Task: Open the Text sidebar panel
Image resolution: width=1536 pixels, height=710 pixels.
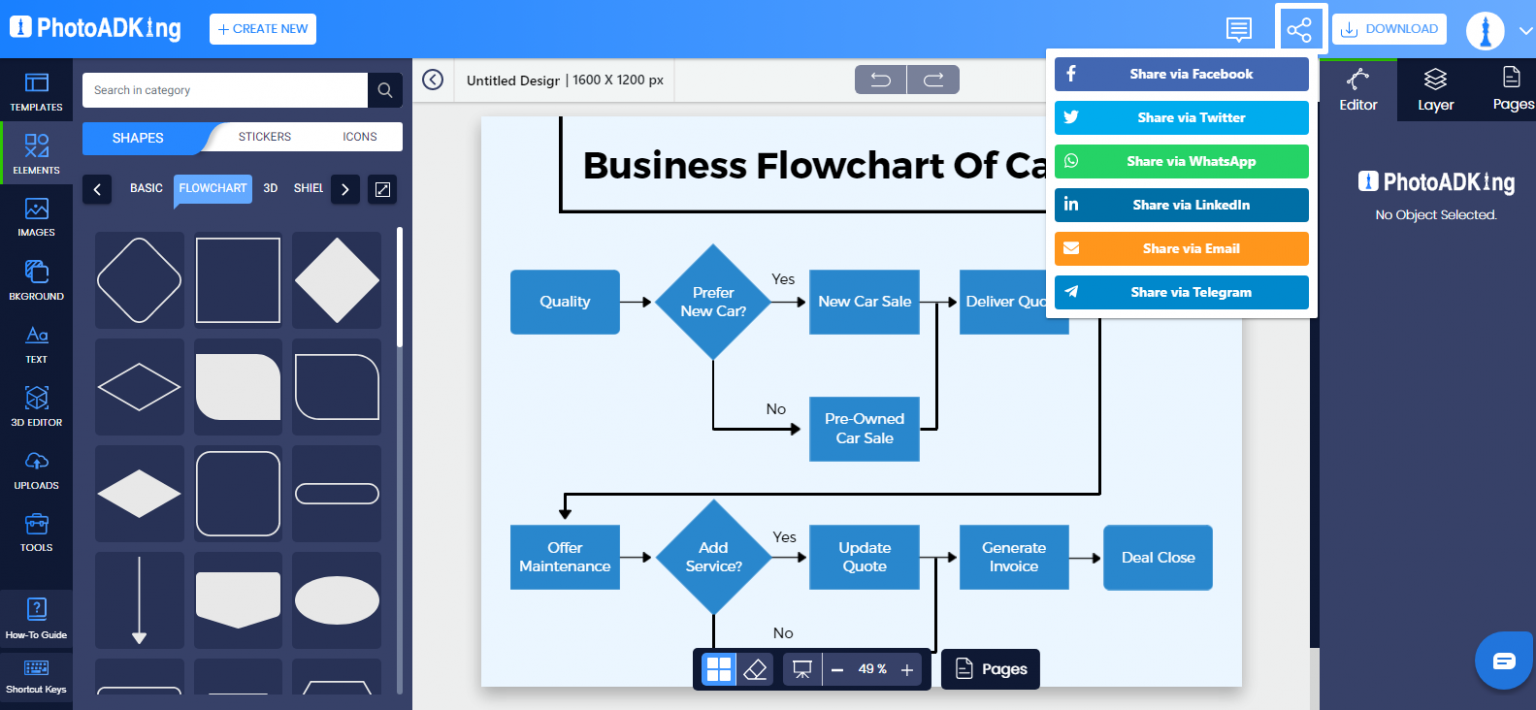Action: (x=36, y=343)
